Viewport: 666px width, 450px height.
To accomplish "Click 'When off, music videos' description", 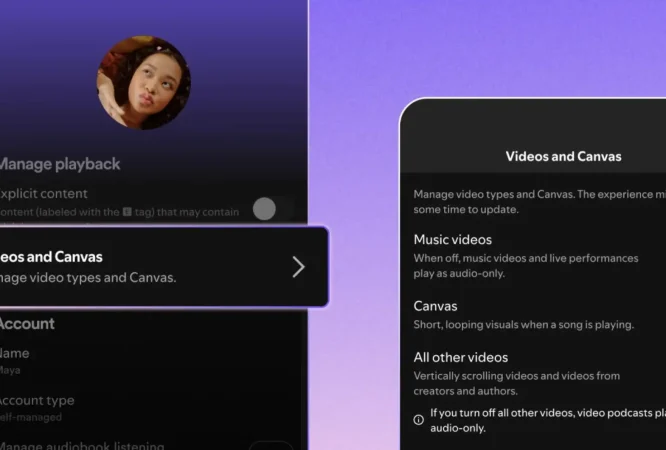I will (x=526, y=266).
